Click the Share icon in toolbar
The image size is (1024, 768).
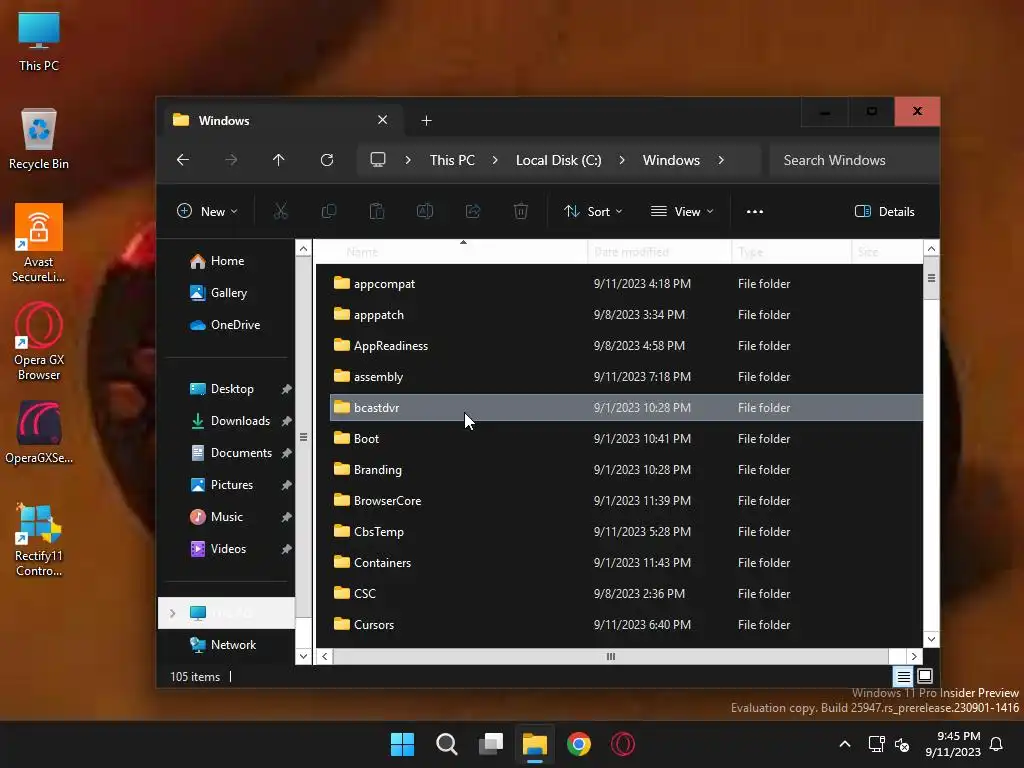473,211
